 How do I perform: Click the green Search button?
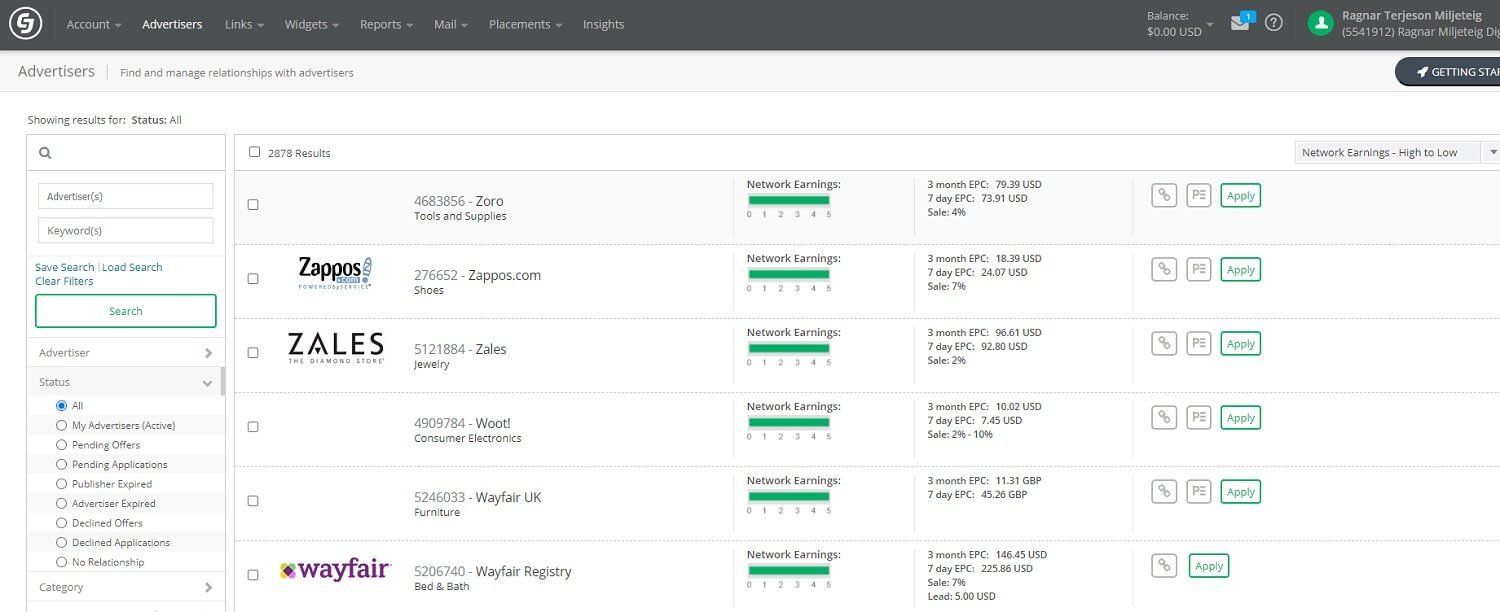(126, 311)
